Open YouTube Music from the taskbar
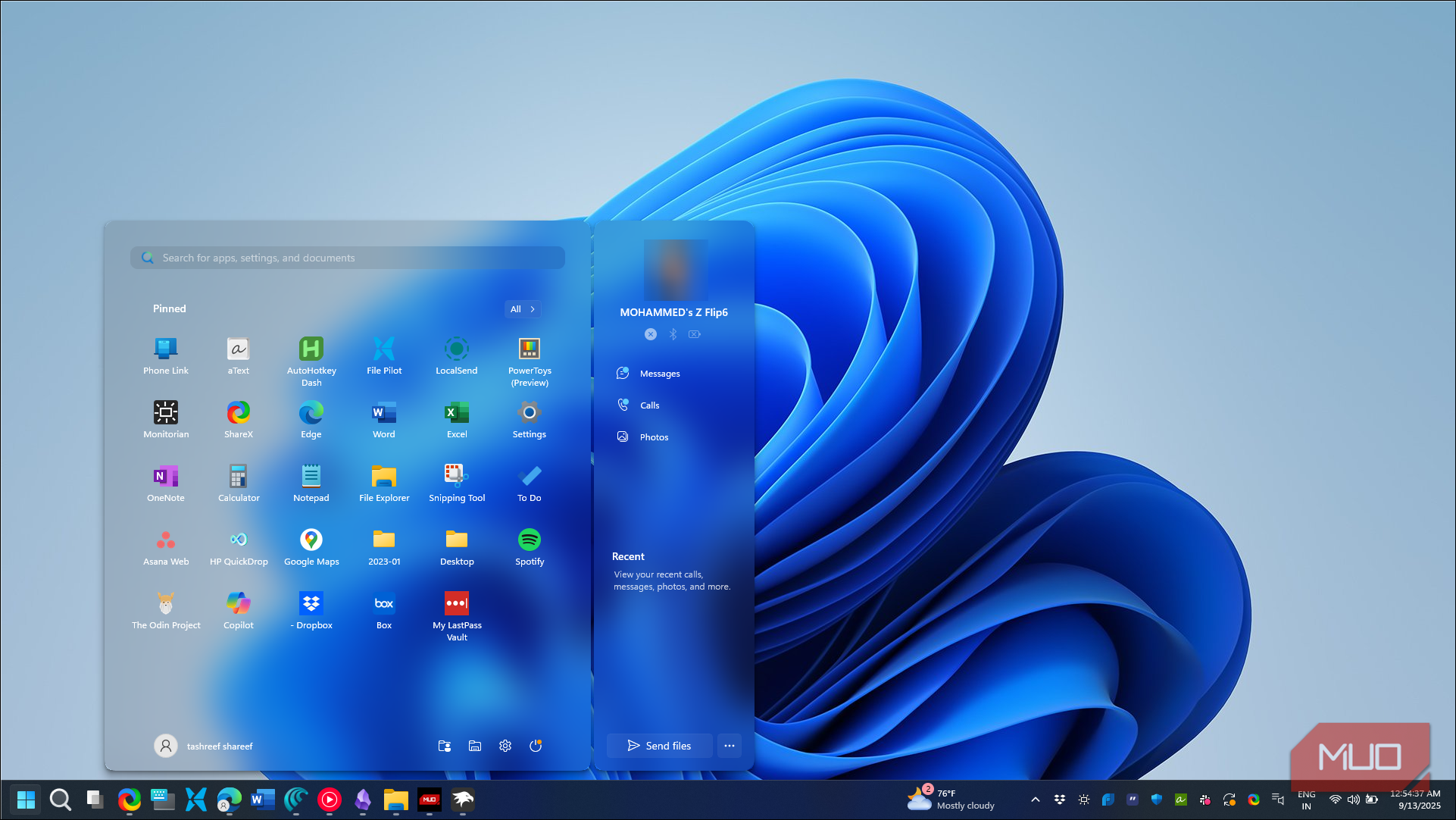This screenshot has width=1456, height=820. pyautogui.click(x=330, y=800)
